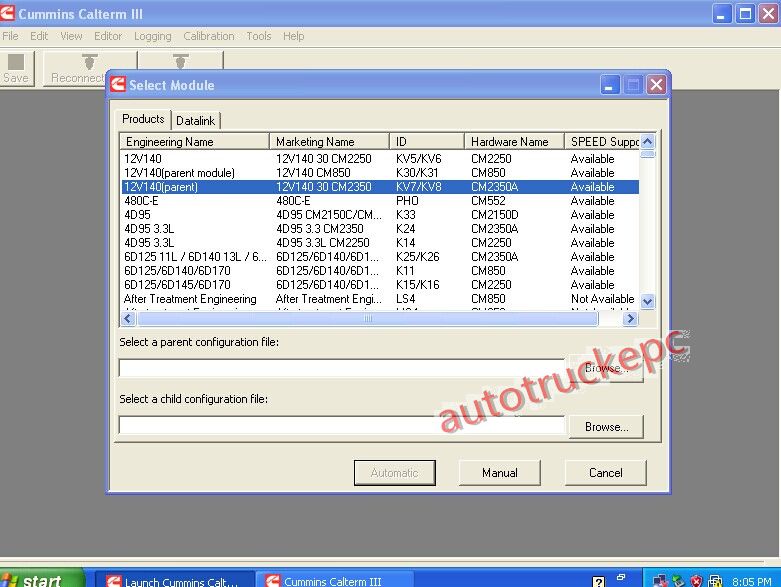Switch to the Datalink tab
This screenshot has width=781, height=587.
pos(195,120)
